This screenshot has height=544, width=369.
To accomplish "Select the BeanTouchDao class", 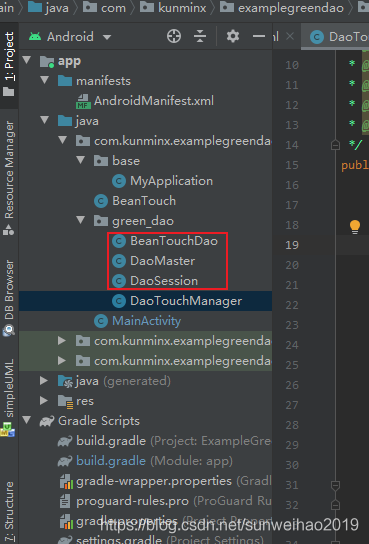I will (x=174, y=241).
